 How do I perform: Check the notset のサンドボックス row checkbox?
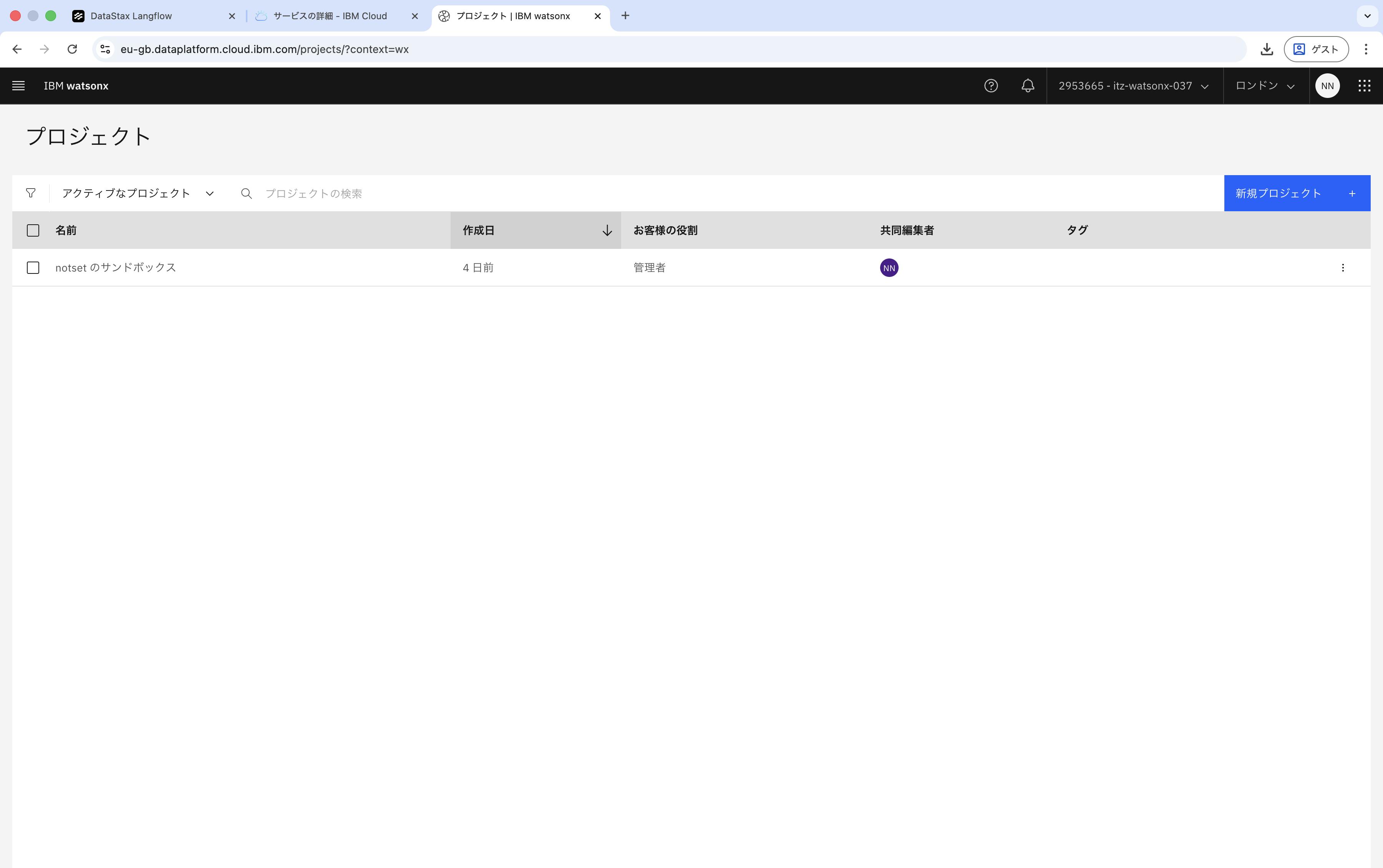[33, 268]
